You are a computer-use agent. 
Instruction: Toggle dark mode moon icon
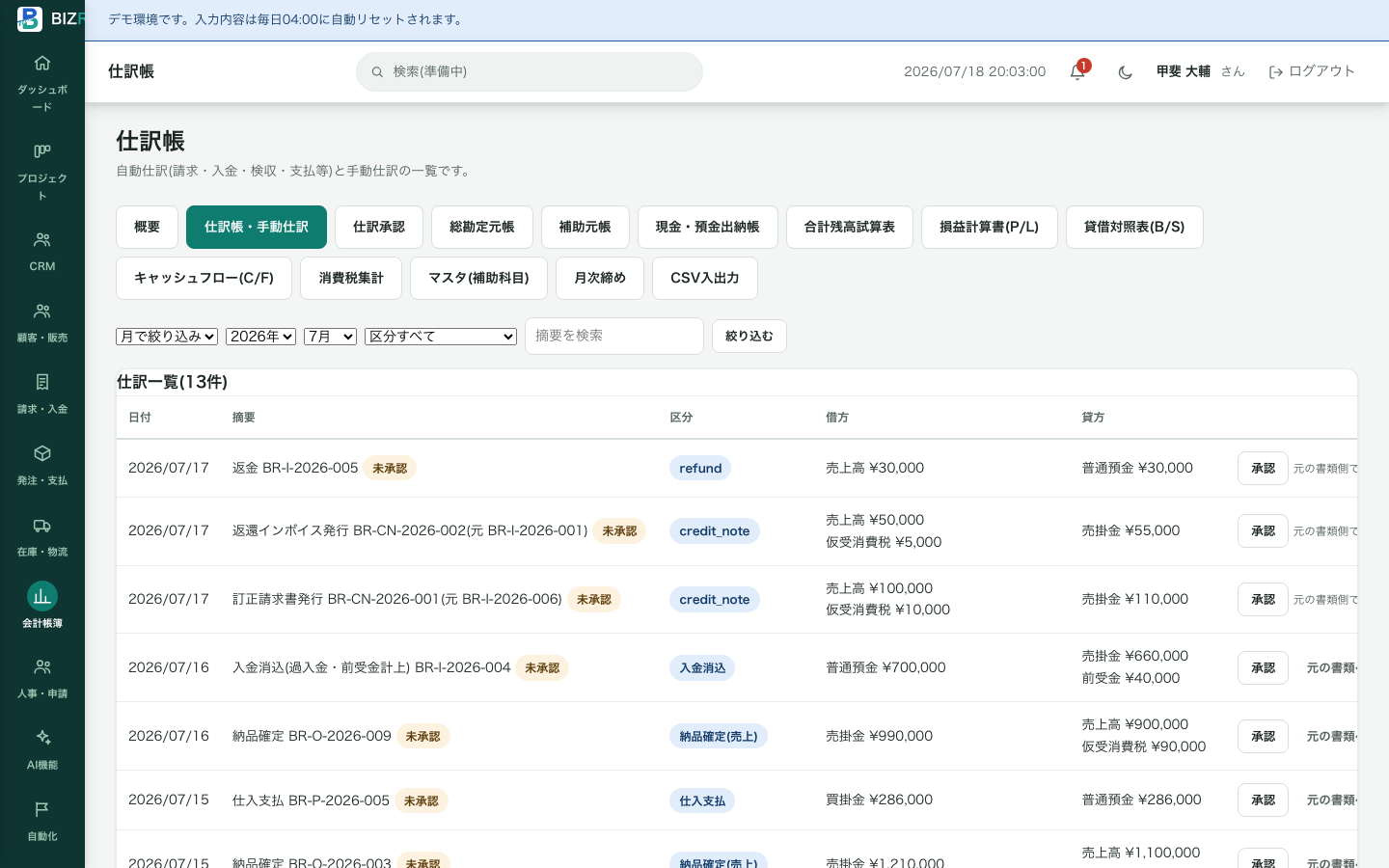click(1125, 72)
